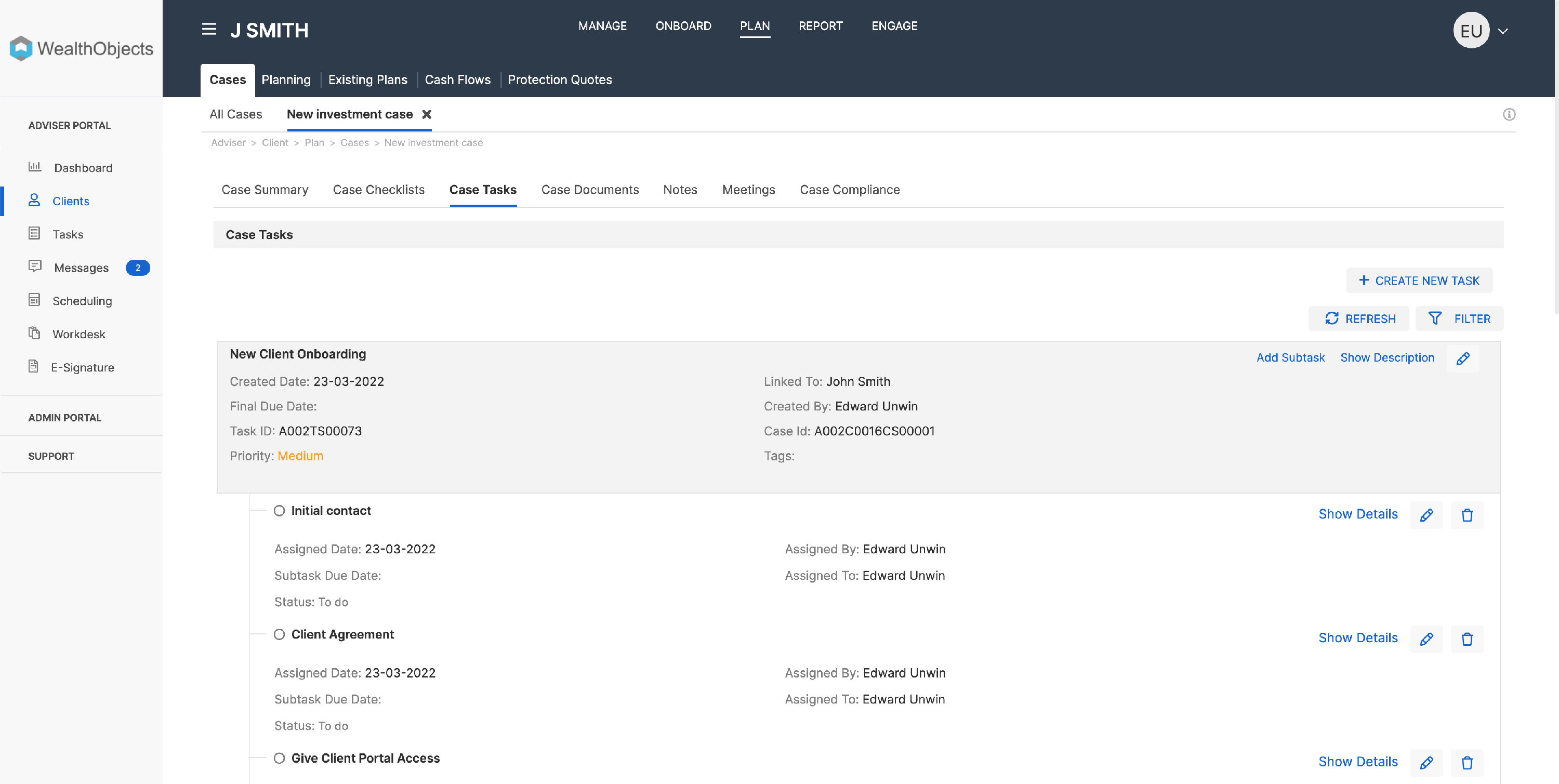Open the Notes tab

pyautogui.click(x=680, y=189)
